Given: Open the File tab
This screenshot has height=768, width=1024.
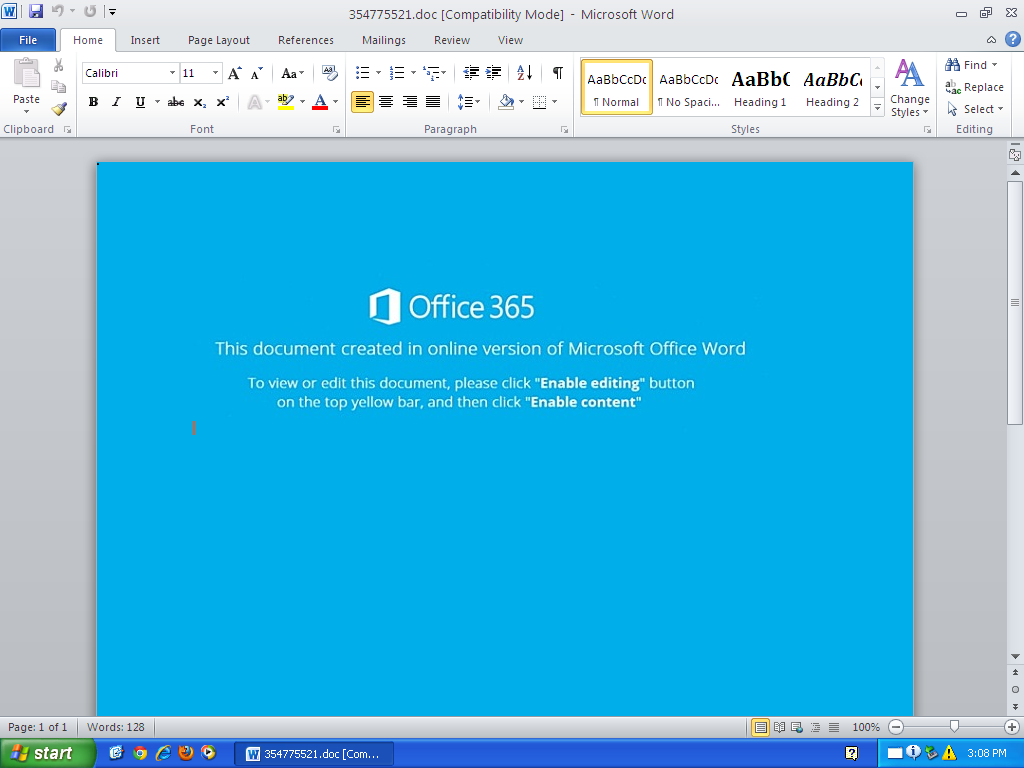Looking at the screenshot, I should [28, 40].
